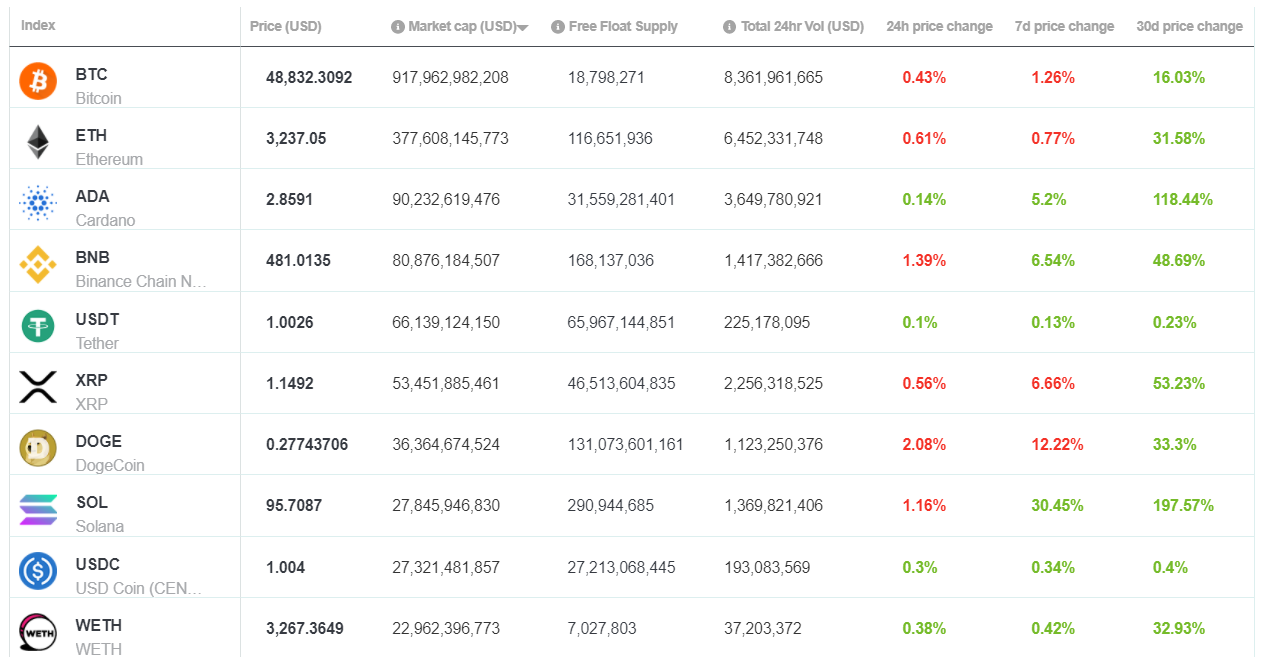Select the Solana name text
The image size is (1262, 657).
(100, 526)
